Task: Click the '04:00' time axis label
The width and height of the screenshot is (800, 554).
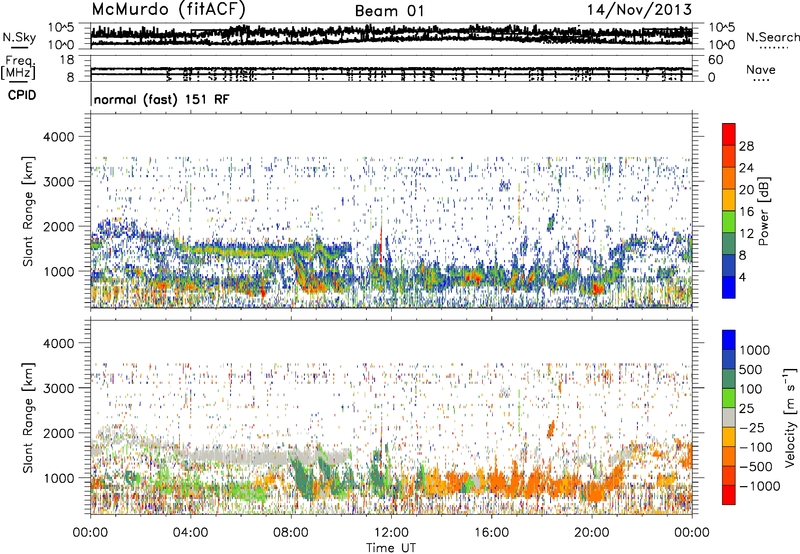Action: [x=190, y=533]
